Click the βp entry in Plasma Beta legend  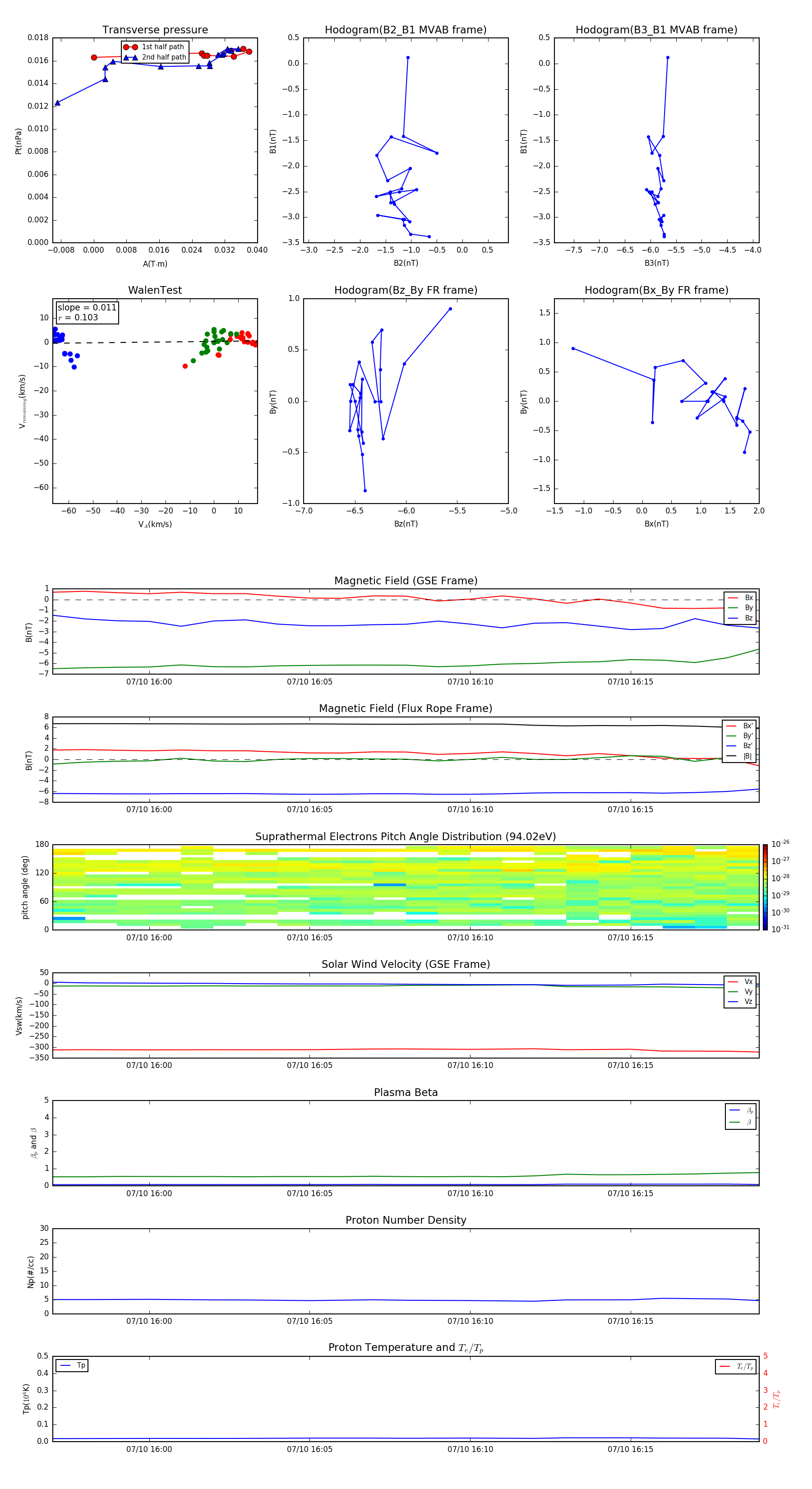pyautogui.click(x=741, y=1110)
